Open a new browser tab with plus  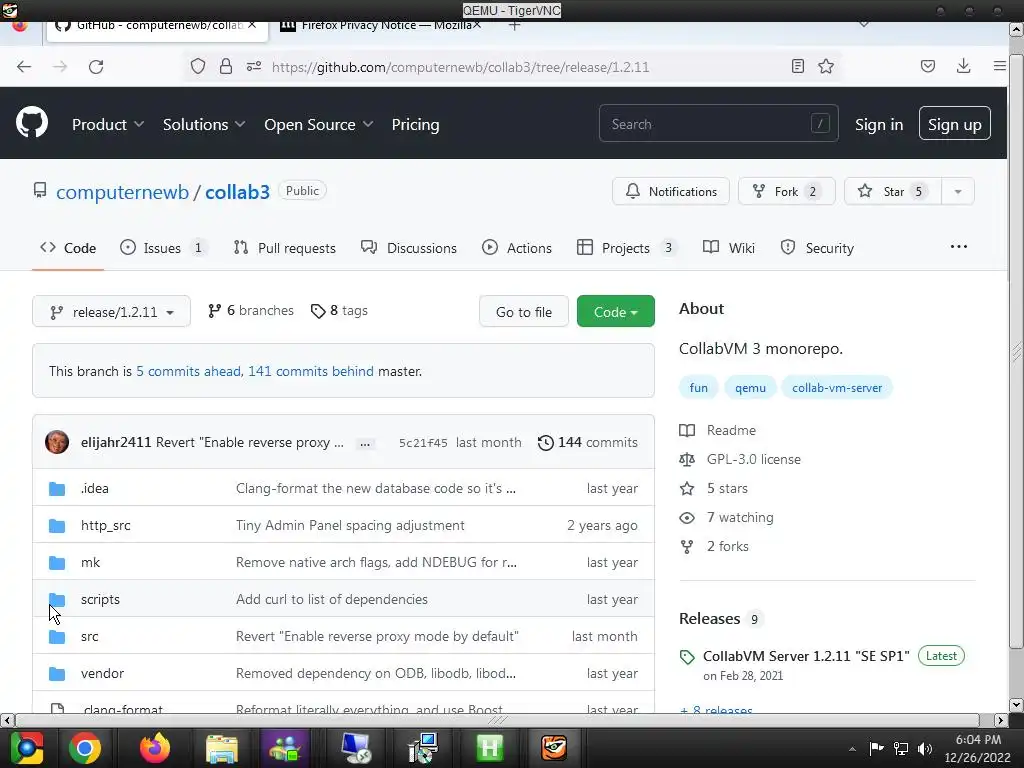pos(515,26)
